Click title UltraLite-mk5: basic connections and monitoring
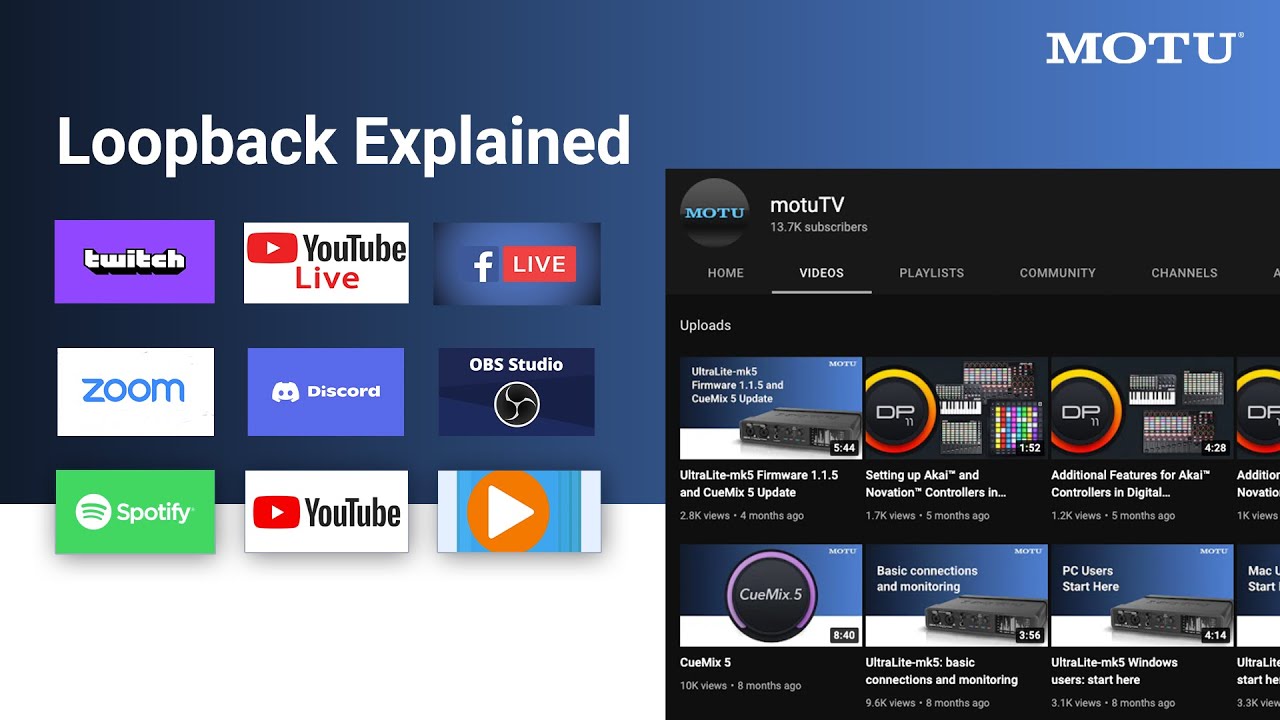 [942, 671]
